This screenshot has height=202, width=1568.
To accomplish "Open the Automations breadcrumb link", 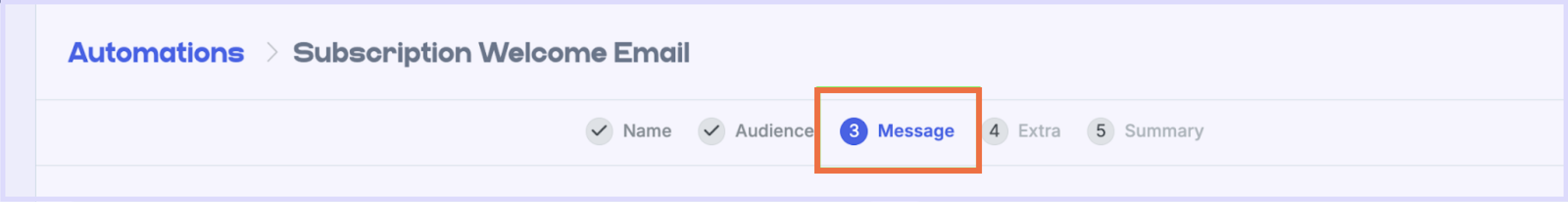I will (x=156, y=53).
